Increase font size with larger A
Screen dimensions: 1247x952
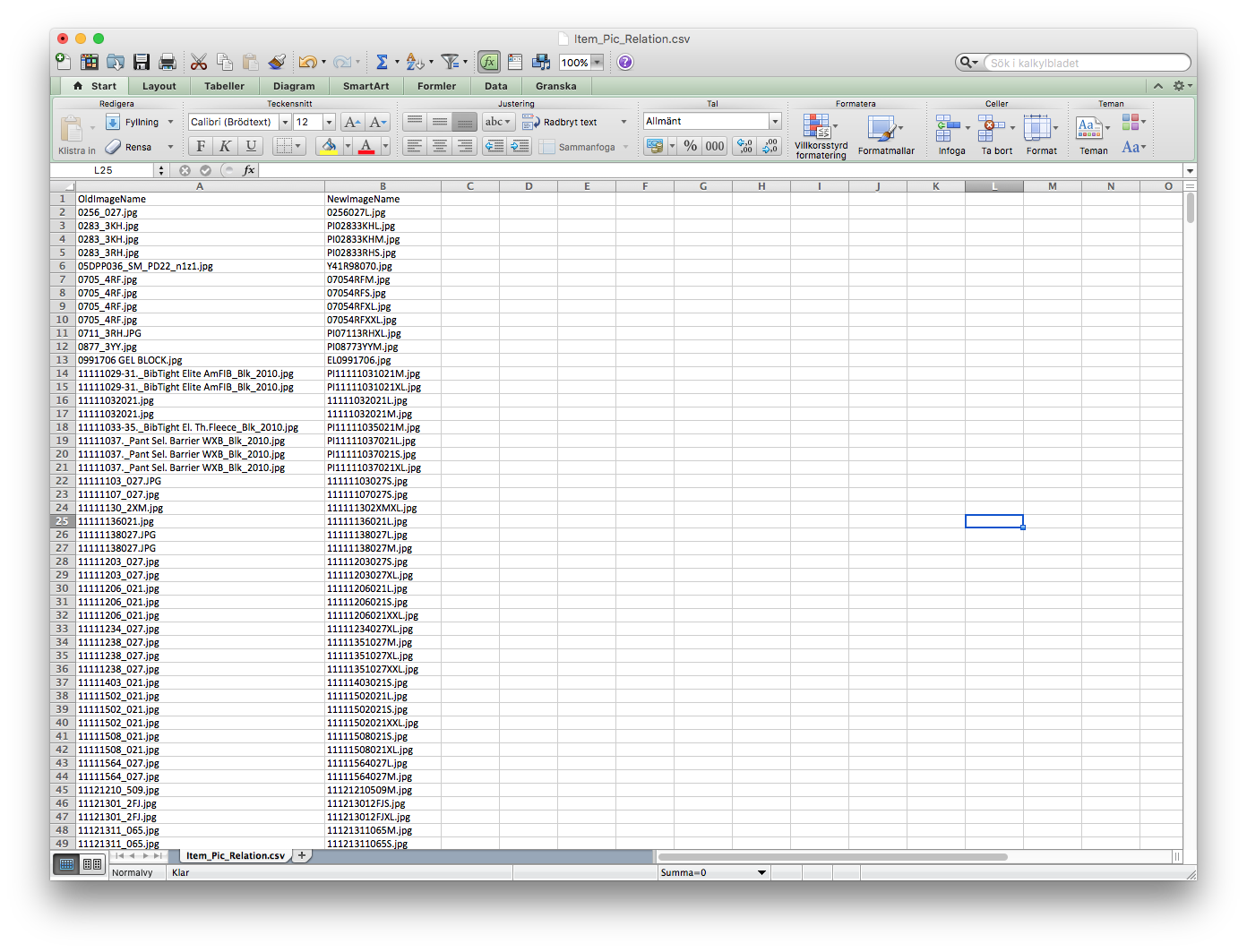coord(353,122)
